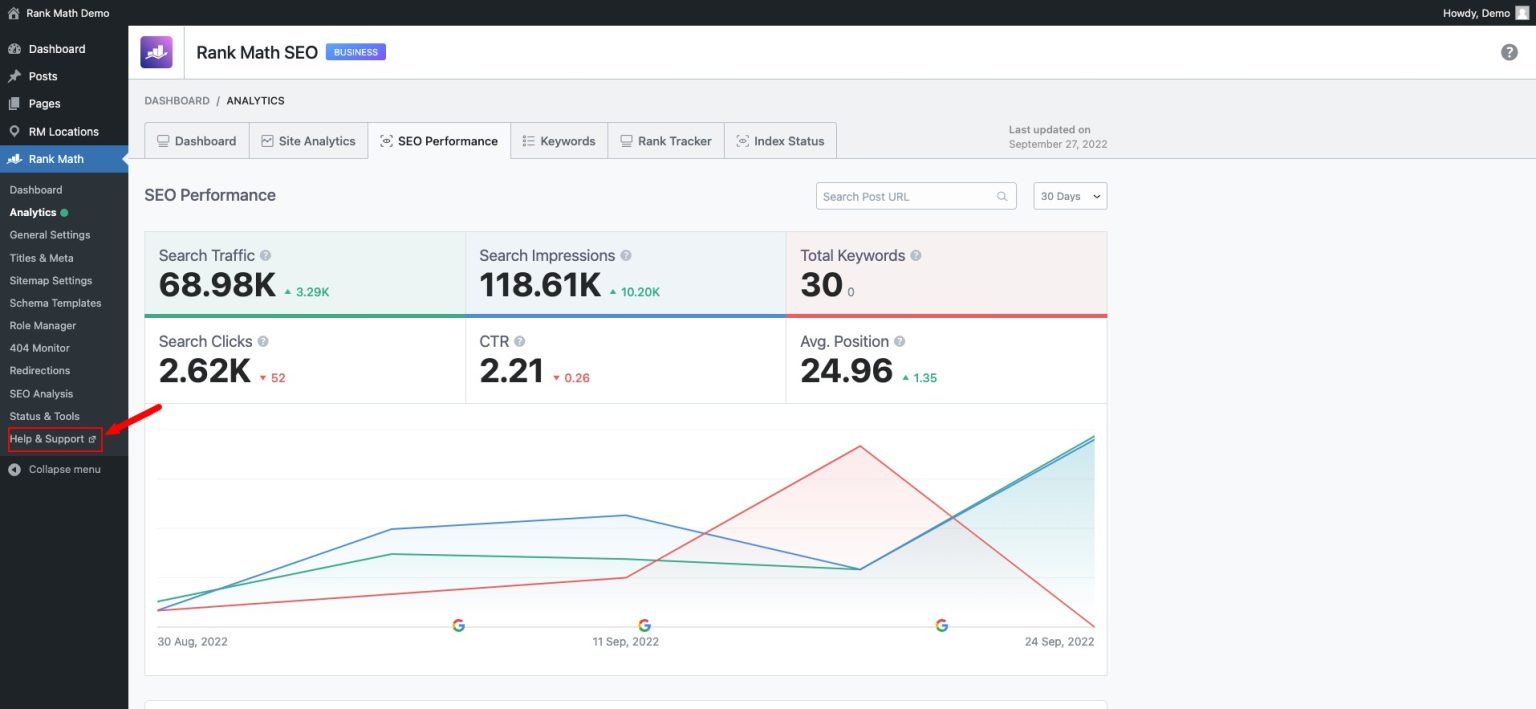Focus the Search Post URL field

pos(905,197)
